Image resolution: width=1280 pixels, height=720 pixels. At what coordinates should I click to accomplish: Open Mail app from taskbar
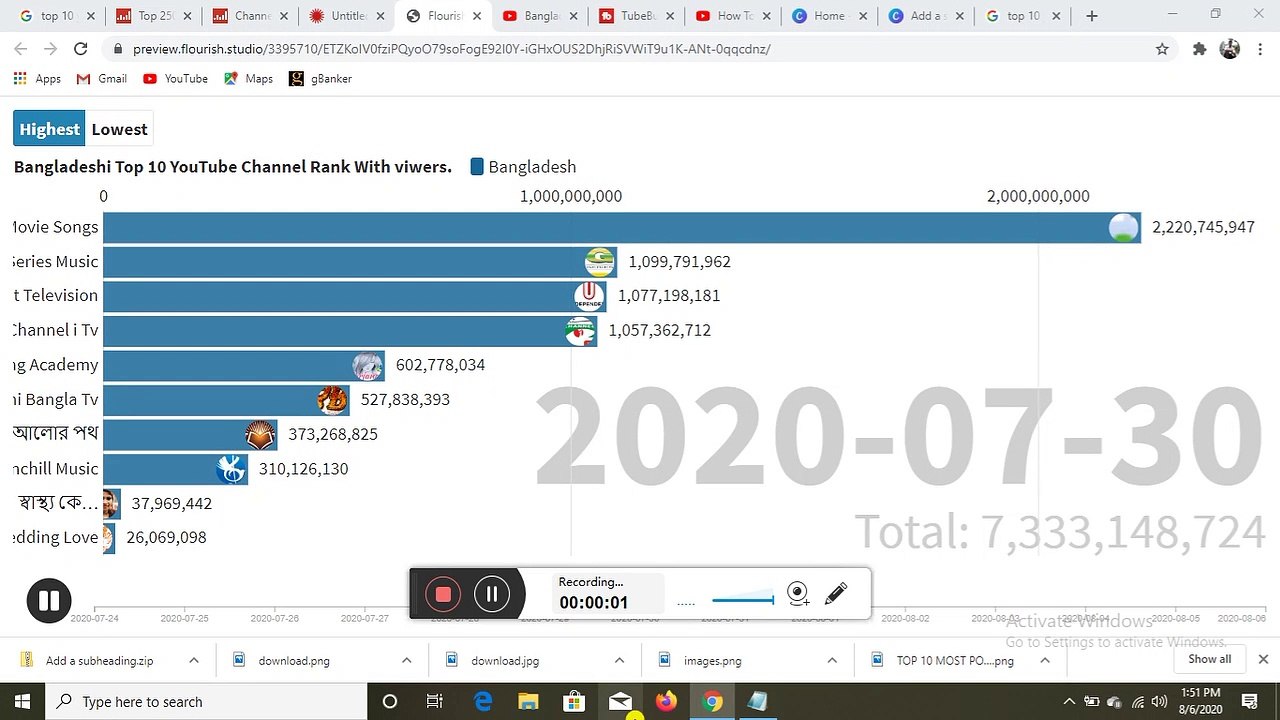click(x=620, y=702)
